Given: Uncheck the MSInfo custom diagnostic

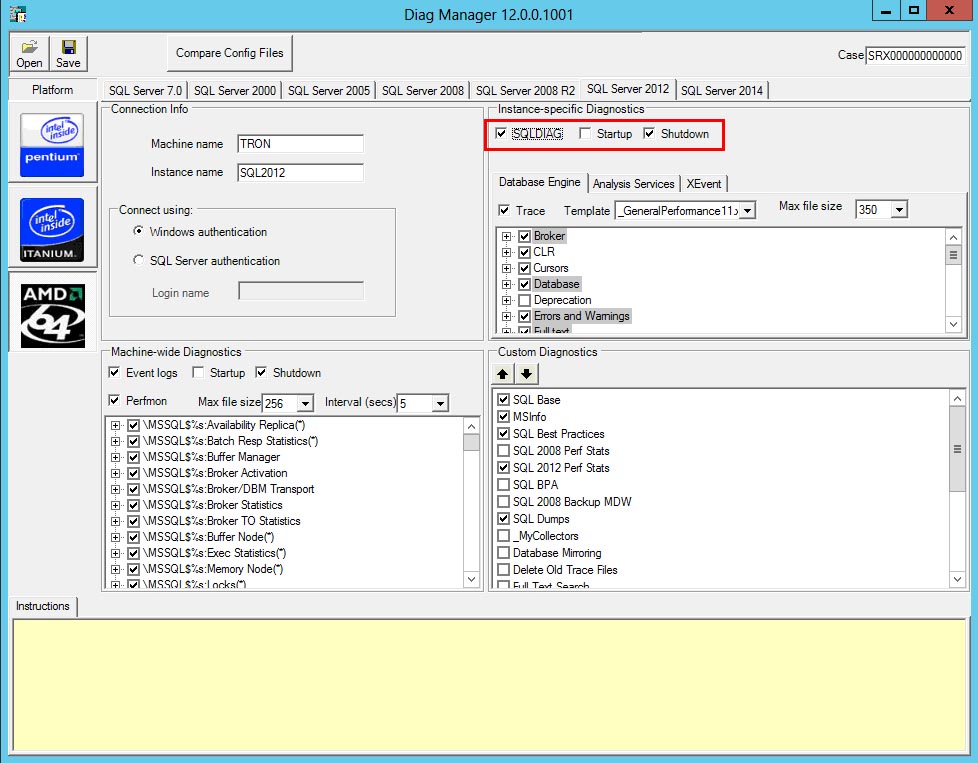Looking at the screenshot, I should pos(503,416).
